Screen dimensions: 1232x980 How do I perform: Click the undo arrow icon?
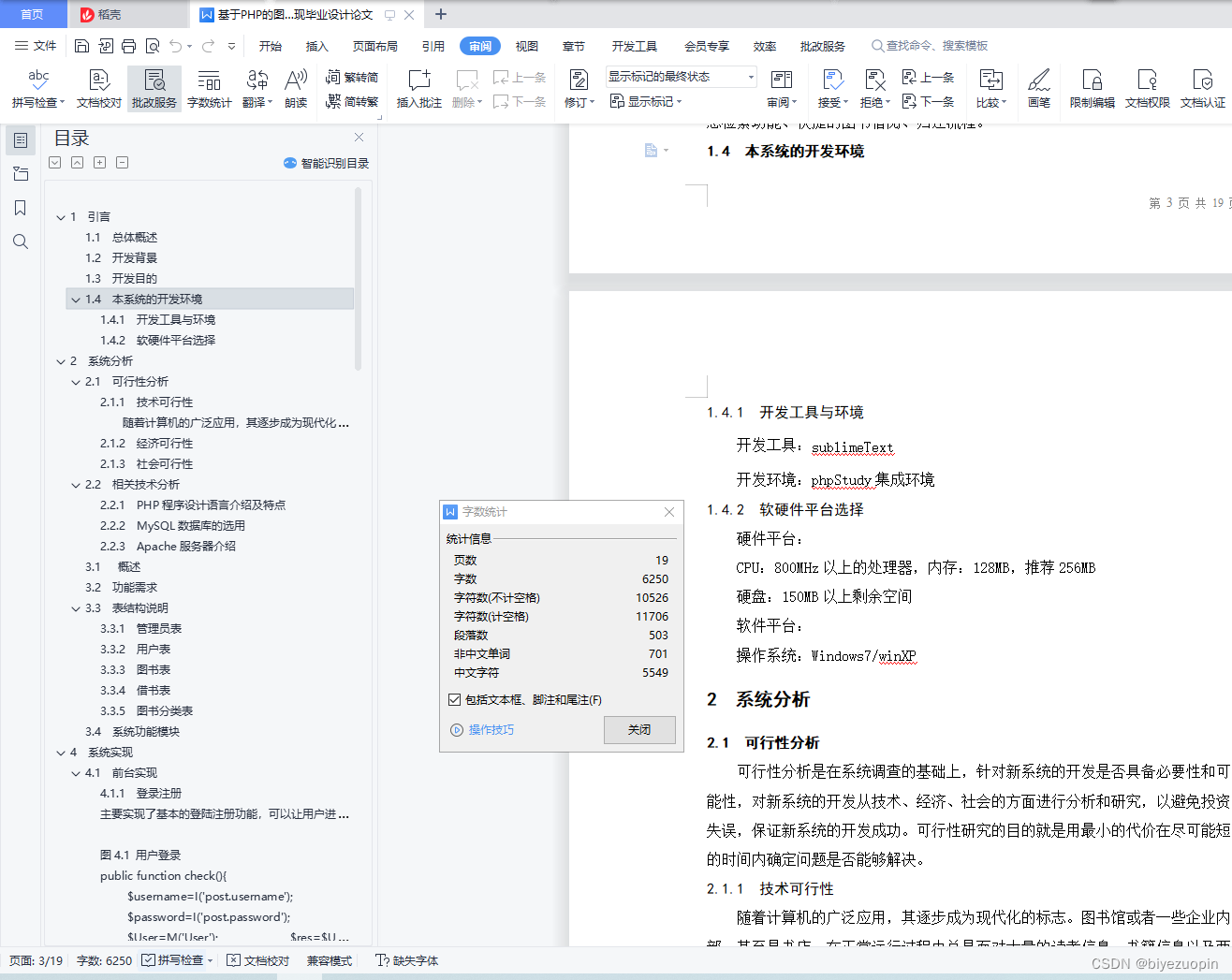pos(176,46)
